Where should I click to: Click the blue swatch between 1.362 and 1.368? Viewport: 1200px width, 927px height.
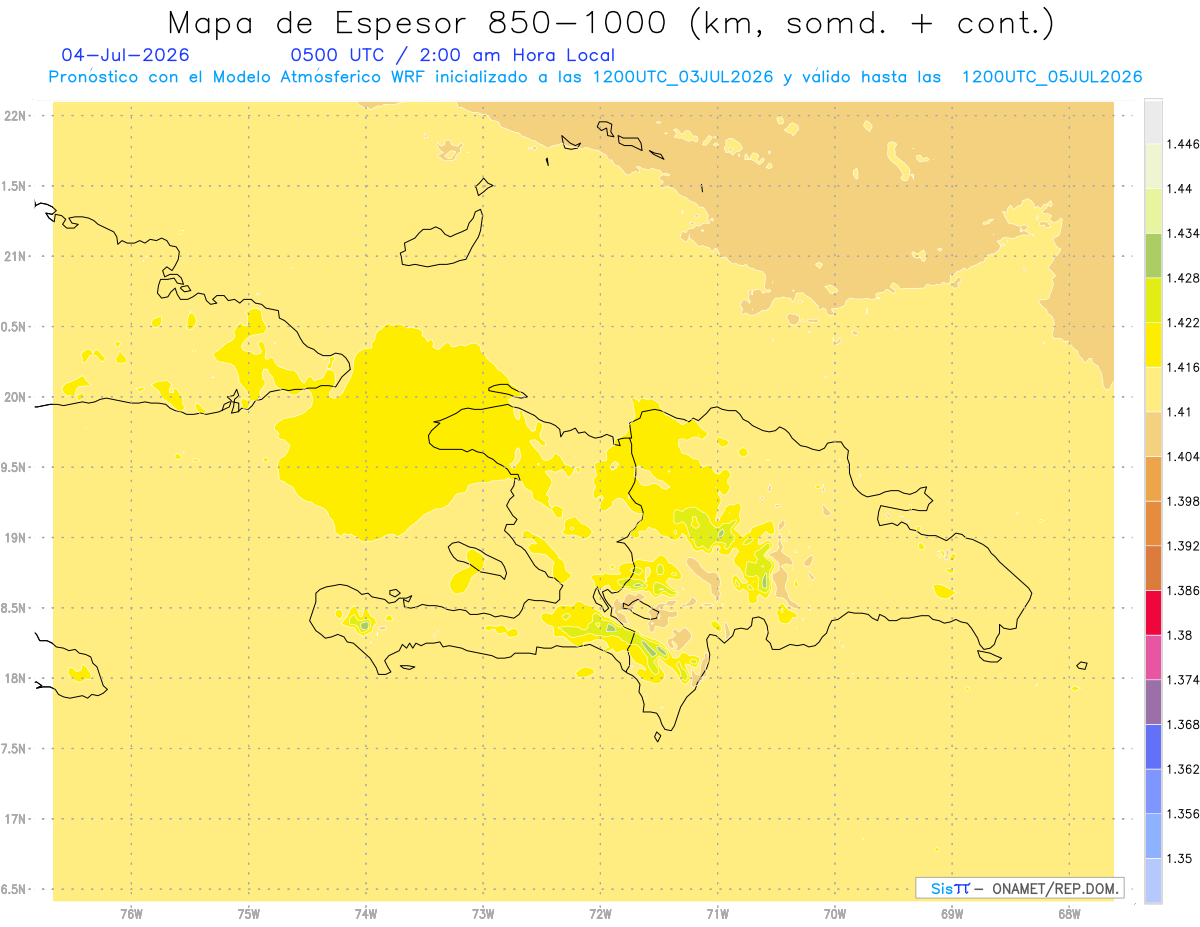pos(1153,746)
